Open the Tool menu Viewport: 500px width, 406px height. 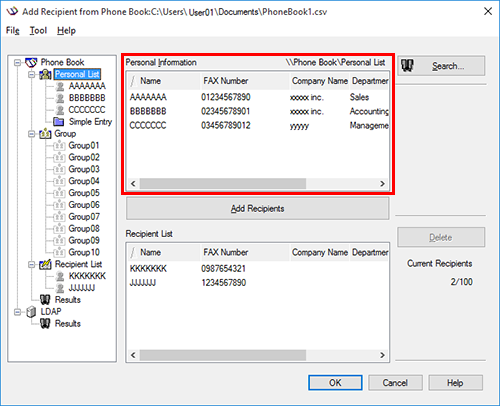pos(38,31)
